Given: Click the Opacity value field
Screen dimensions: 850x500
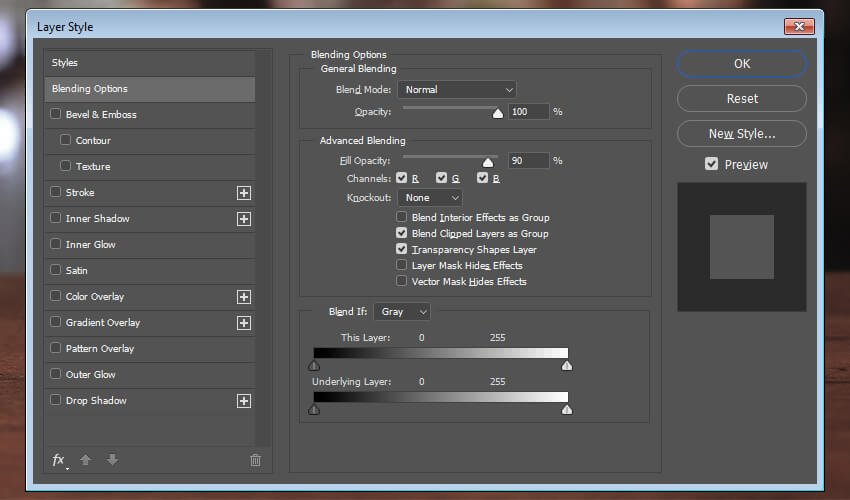Looking at the screenshot, I should click(529, 112).
